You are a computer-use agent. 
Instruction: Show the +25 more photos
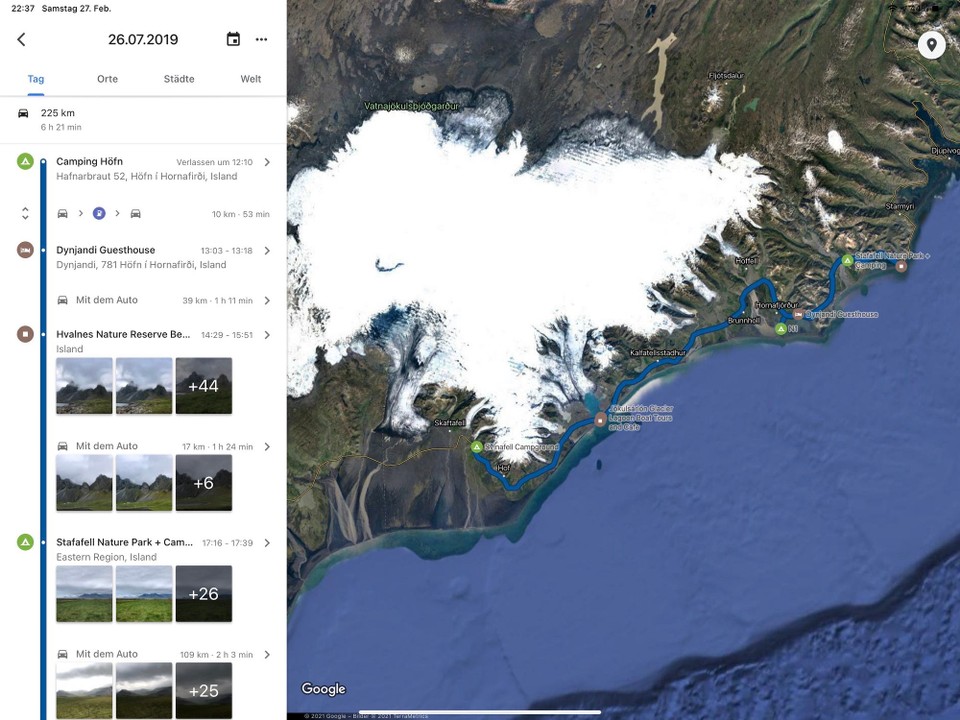point(204,691)
